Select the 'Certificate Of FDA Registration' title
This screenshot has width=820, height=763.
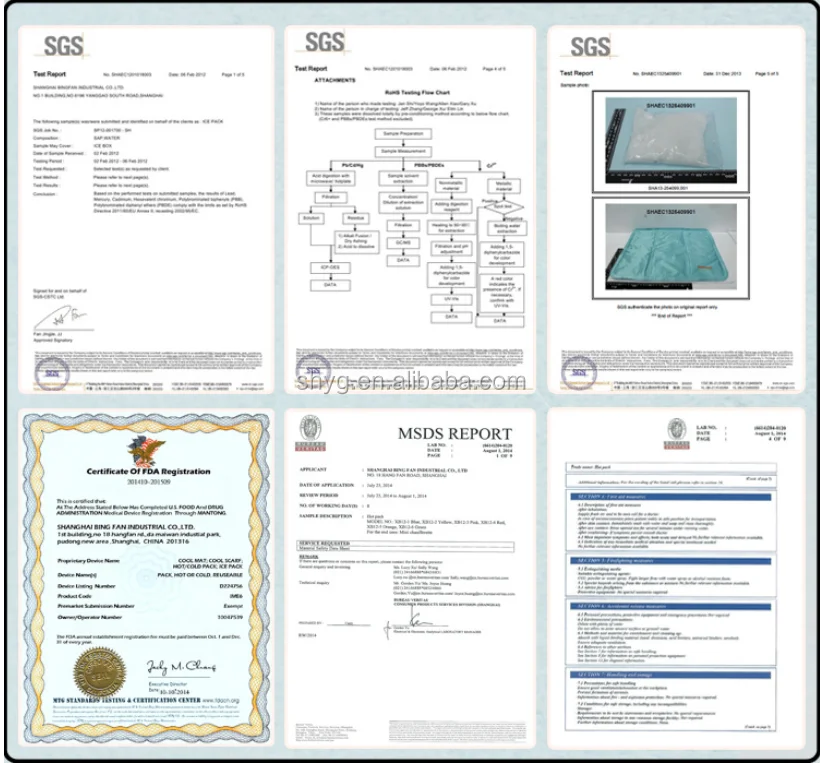(x=149, y=471)
